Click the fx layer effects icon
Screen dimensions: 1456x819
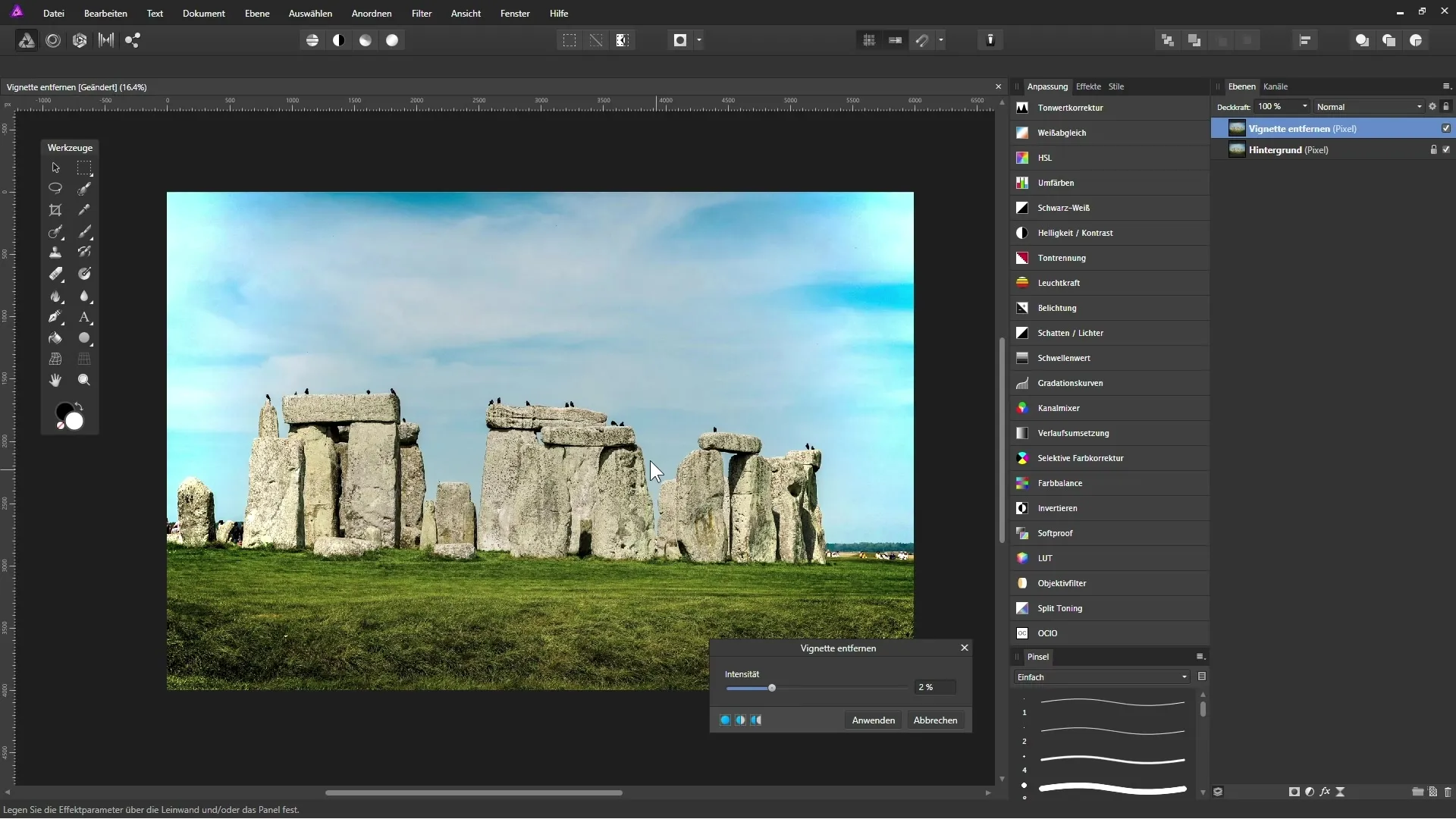pyautogui.click(x=1325, y=792)
